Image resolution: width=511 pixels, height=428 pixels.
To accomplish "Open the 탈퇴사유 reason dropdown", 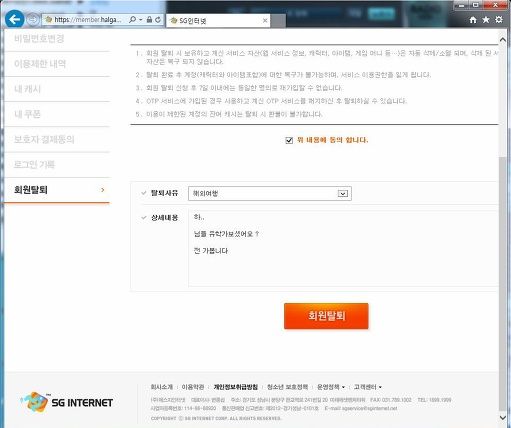I will pos(270,193).
